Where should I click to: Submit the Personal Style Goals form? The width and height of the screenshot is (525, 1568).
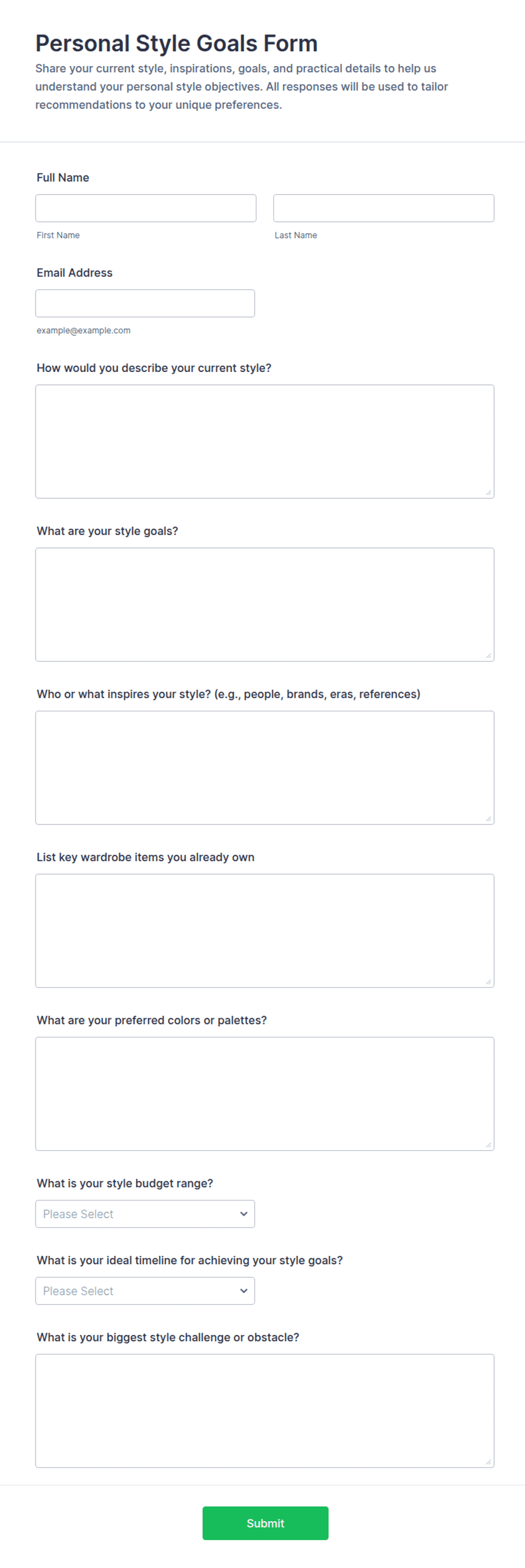[x=265, y=1523]
